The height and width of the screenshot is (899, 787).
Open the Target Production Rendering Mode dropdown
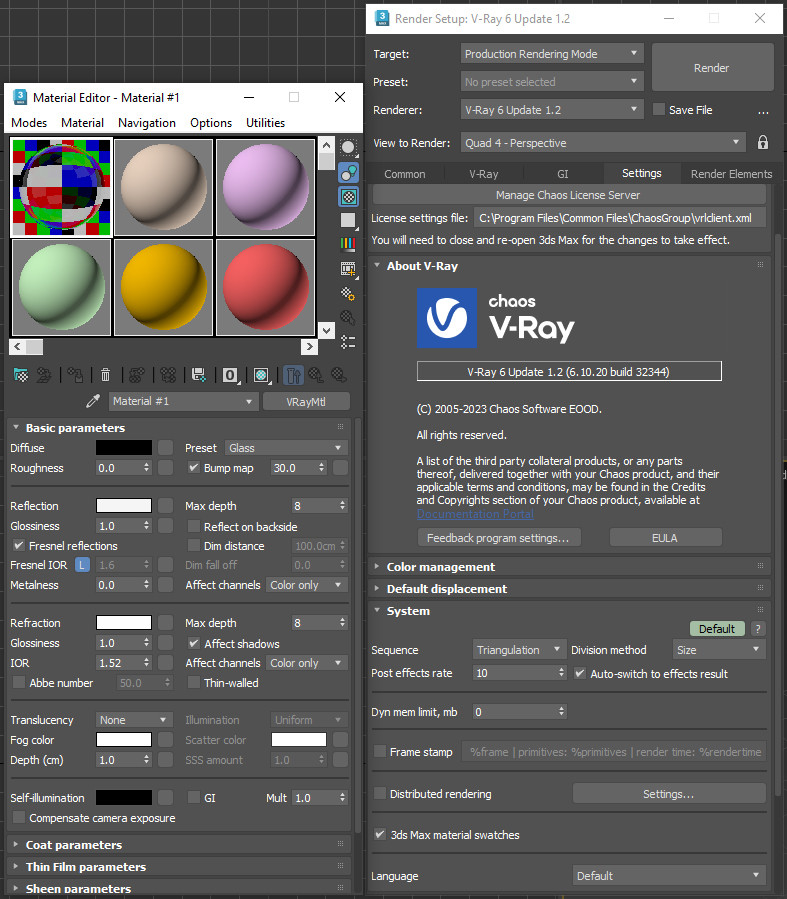point(551,54)
